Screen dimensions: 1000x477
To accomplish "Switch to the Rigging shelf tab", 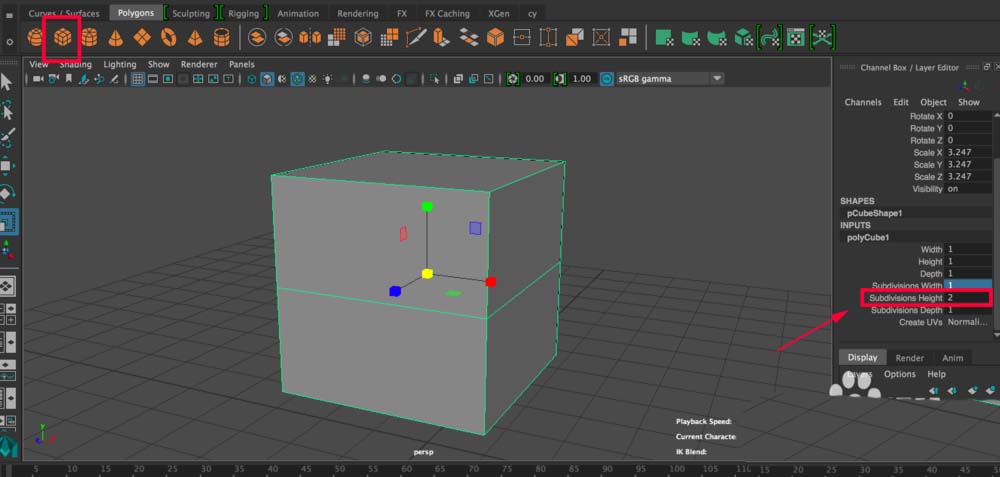I will 244,13.
